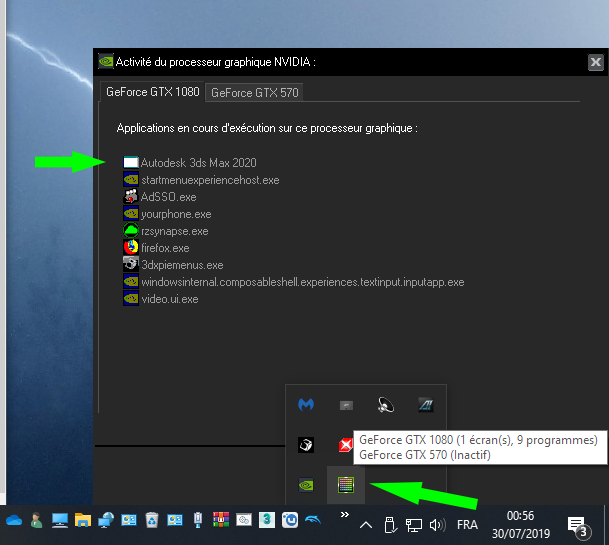Image resolution: width=609 pixels, height=545 pixels.
Task: Click the NVIDIA GPU activity tray icon
Action: tap(346, 485)
